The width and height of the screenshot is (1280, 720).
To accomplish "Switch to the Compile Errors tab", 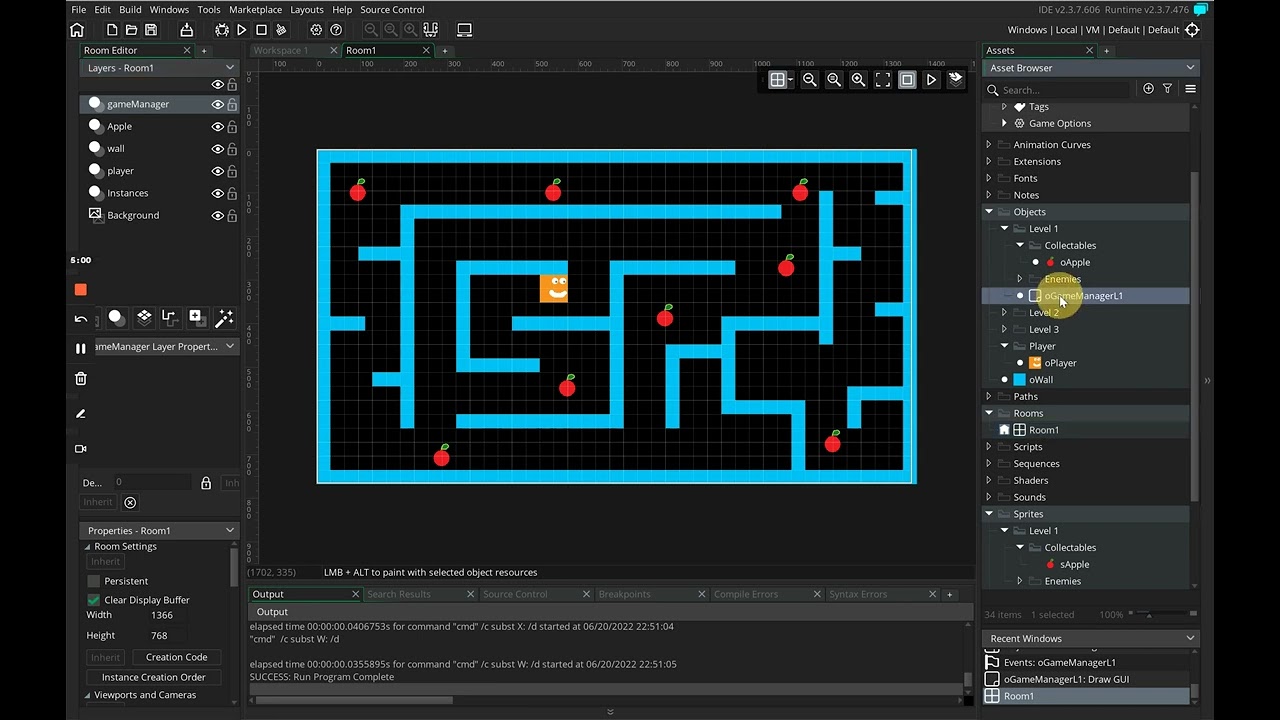I will (746, 594).
